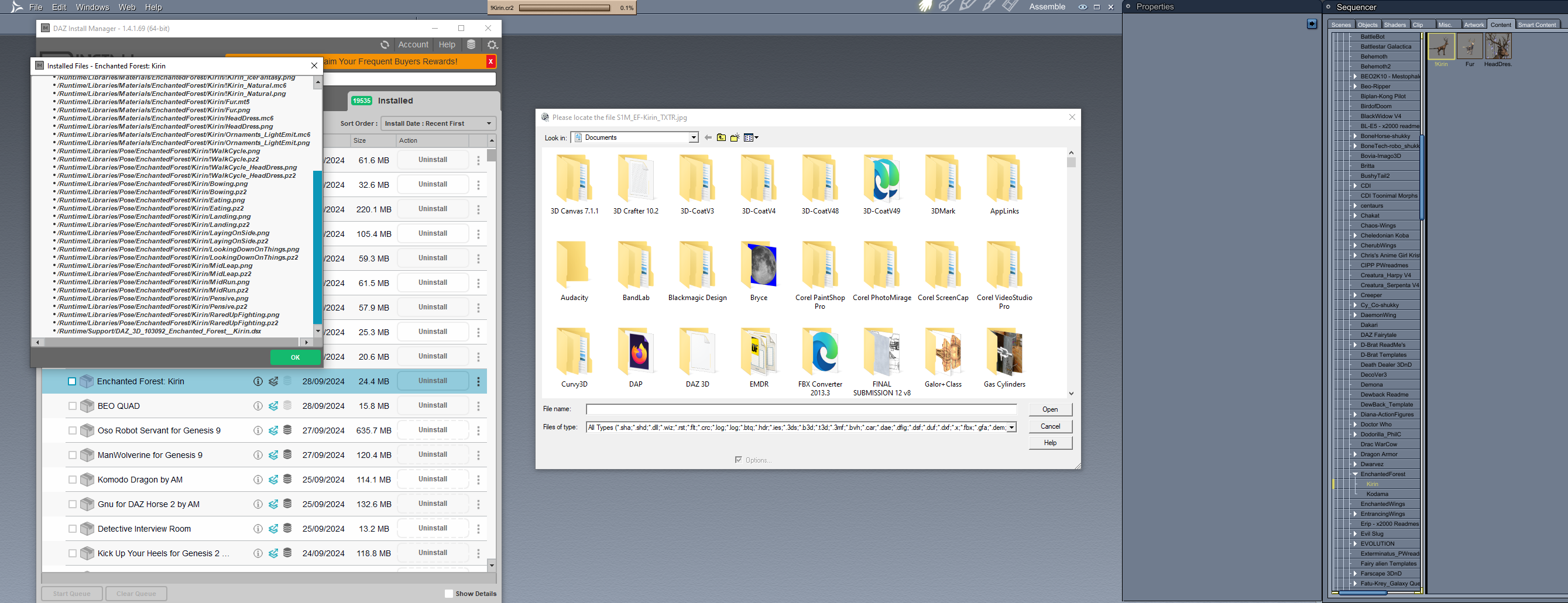
Task: Expand the Dragon Armor tree node
Action: pyautogui.click(x=1355, y=454)
